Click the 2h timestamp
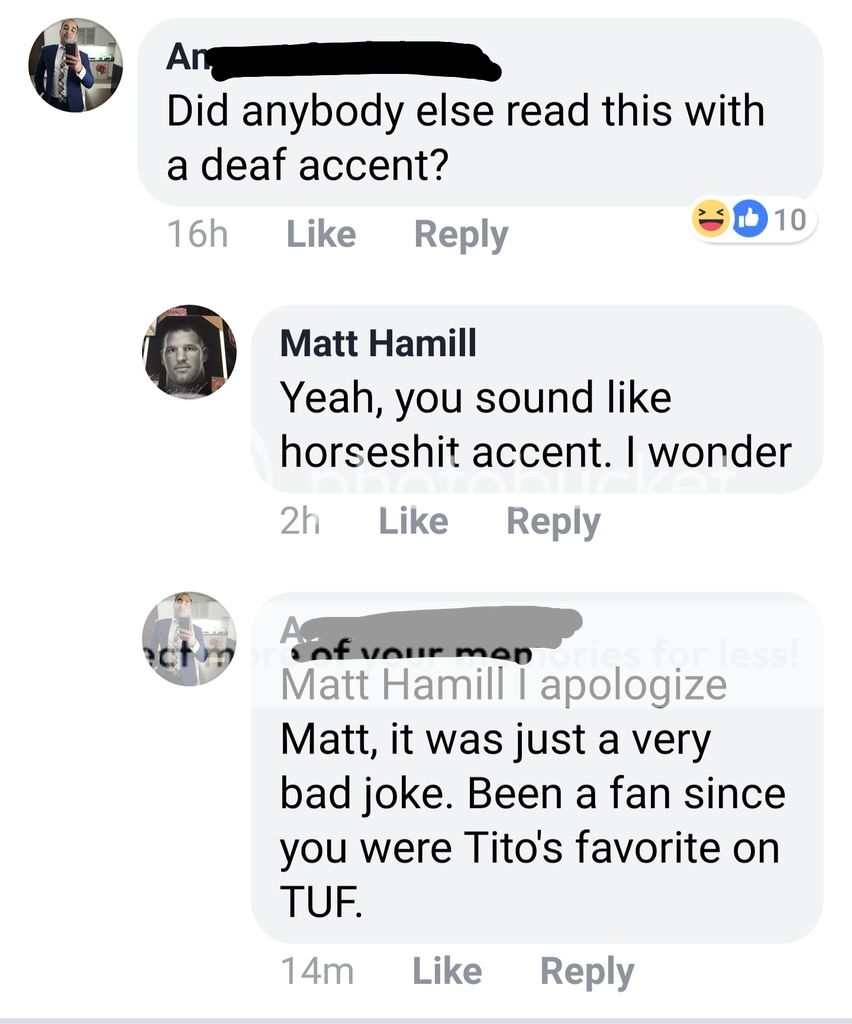 click(300, 521)
